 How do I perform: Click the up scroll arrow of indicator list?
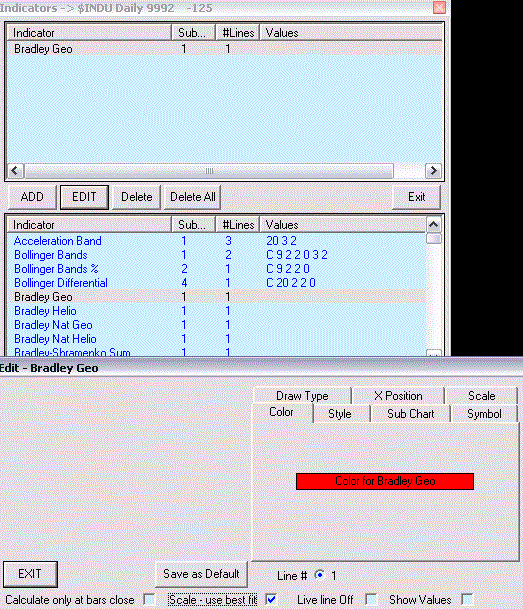click(x=433, y=224)
